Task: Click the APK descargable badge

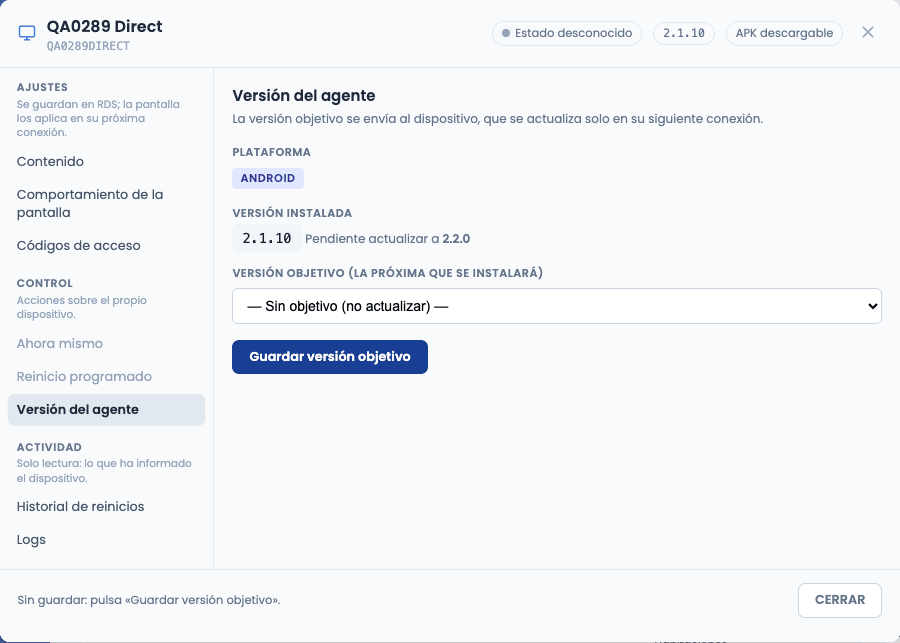Action: (x=784, y=33)
